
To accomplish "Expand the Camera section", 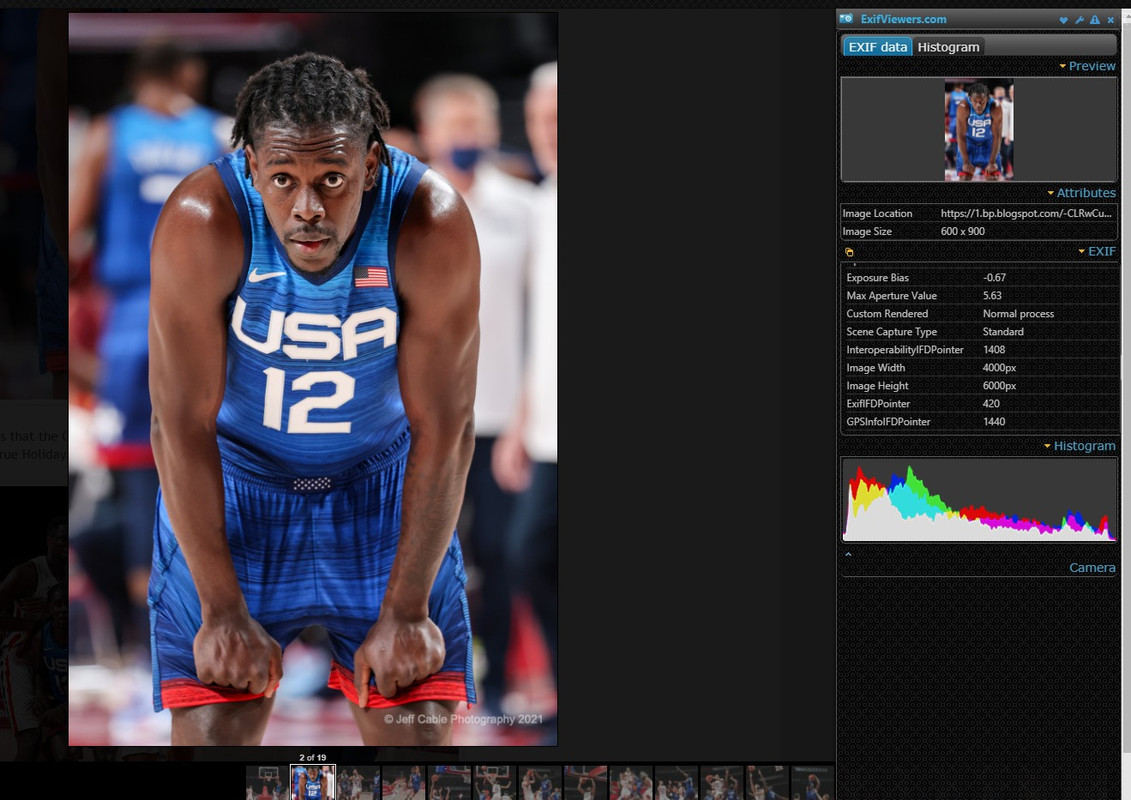I will [x=1092, y=568].
